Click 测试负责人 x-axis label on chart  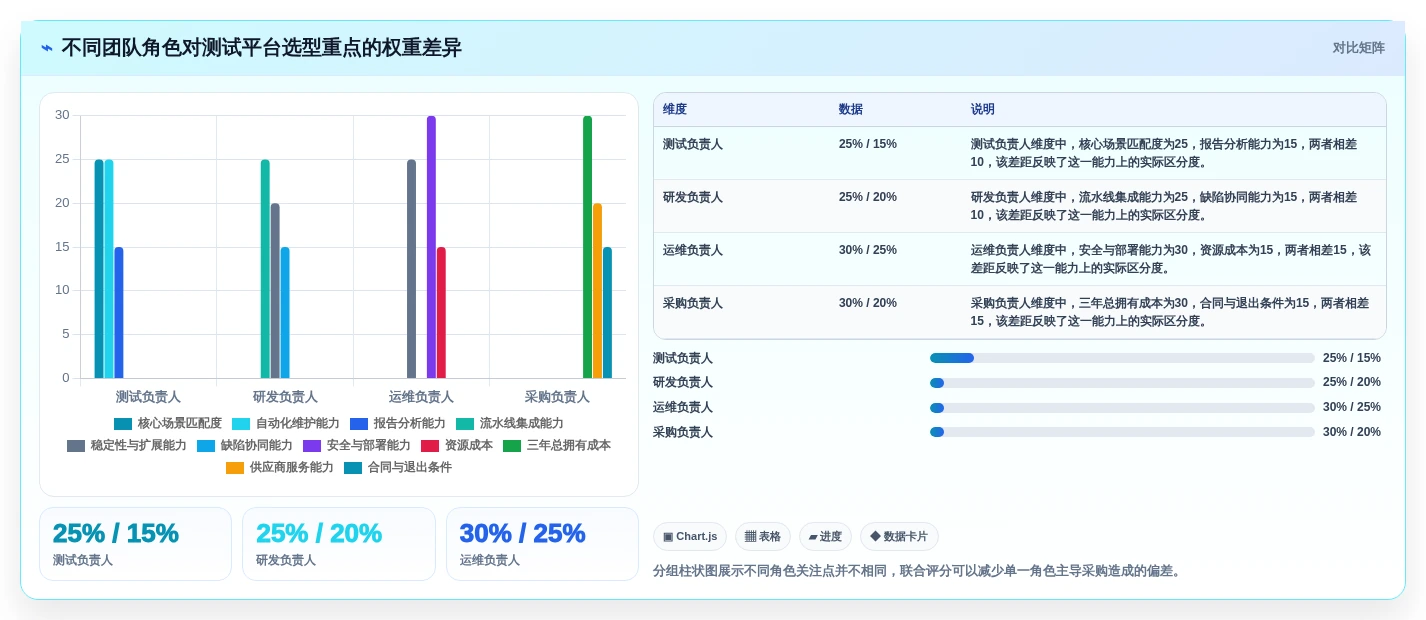tap(148, 397)
